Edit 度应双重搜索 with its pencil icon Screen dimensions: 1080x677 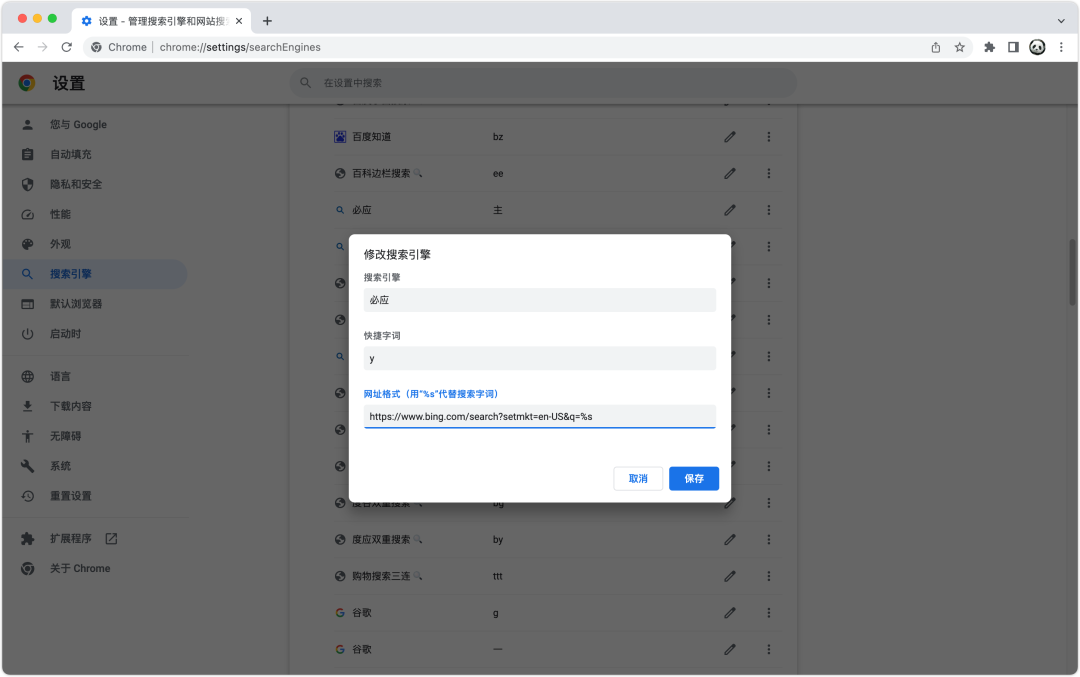(730, 540)
